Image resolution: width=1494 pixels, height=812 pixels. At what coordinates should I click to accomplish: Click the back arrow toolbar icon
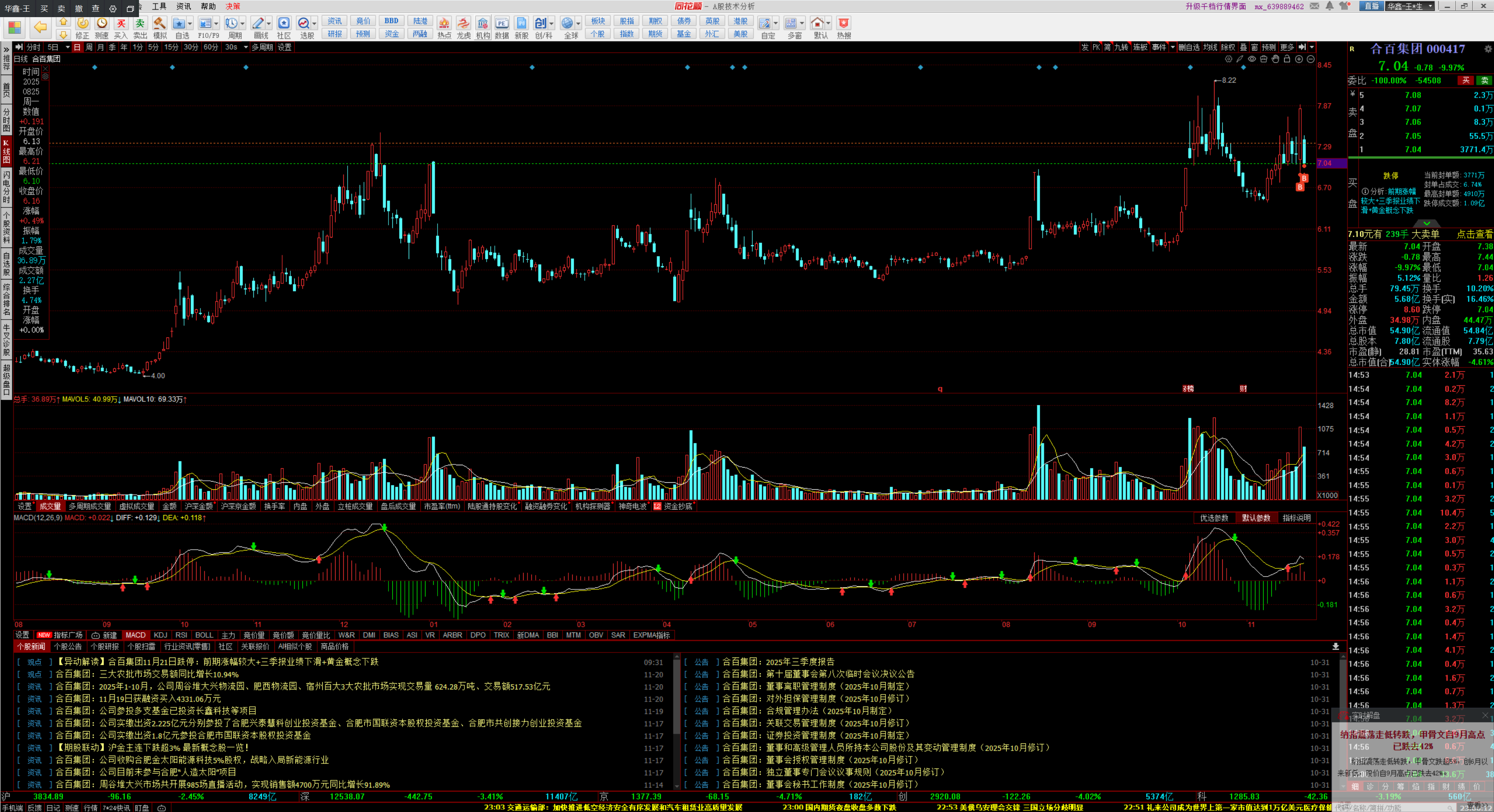click(x=40, y=27)
